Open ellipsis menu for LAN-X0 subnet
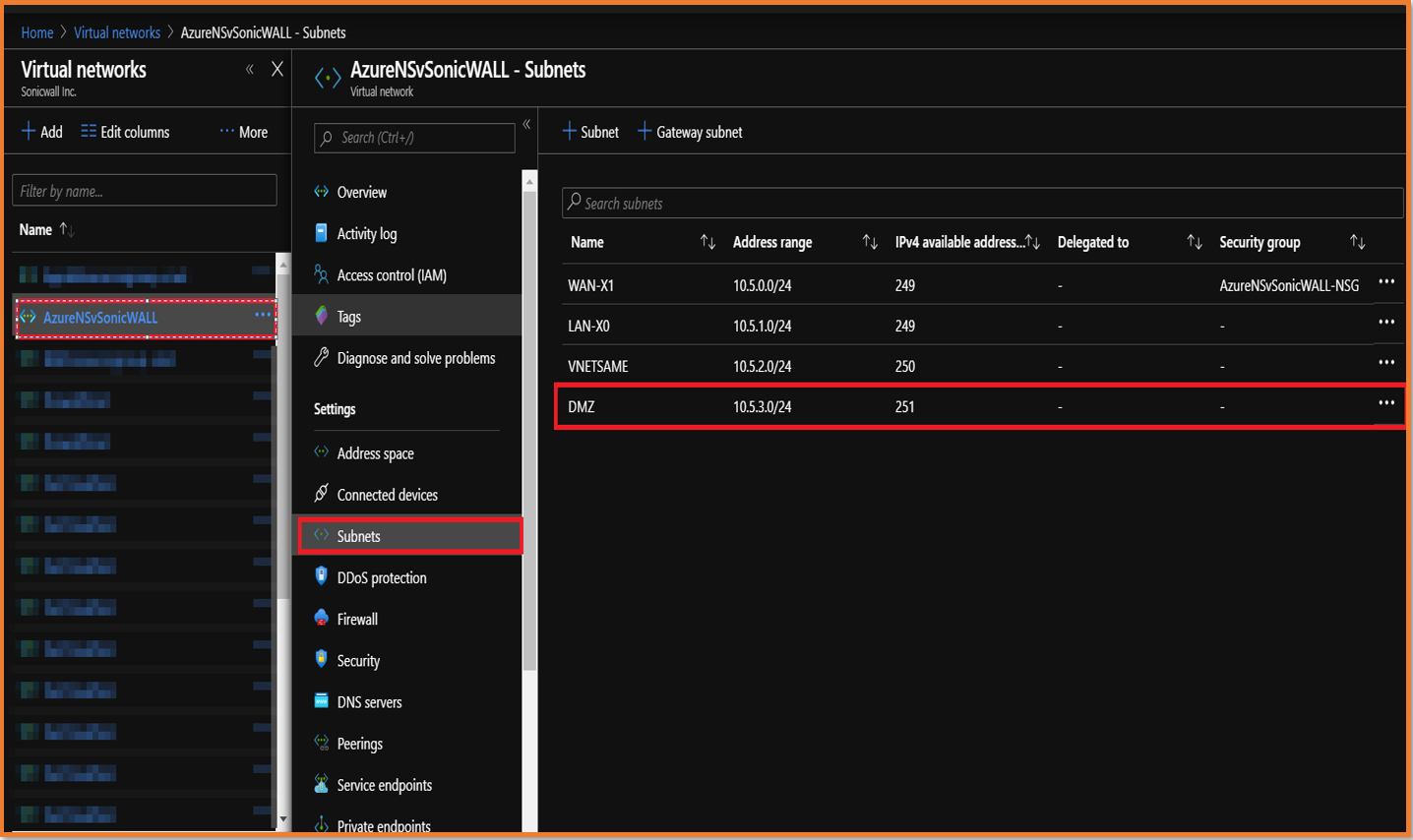 coord(1386,323)
